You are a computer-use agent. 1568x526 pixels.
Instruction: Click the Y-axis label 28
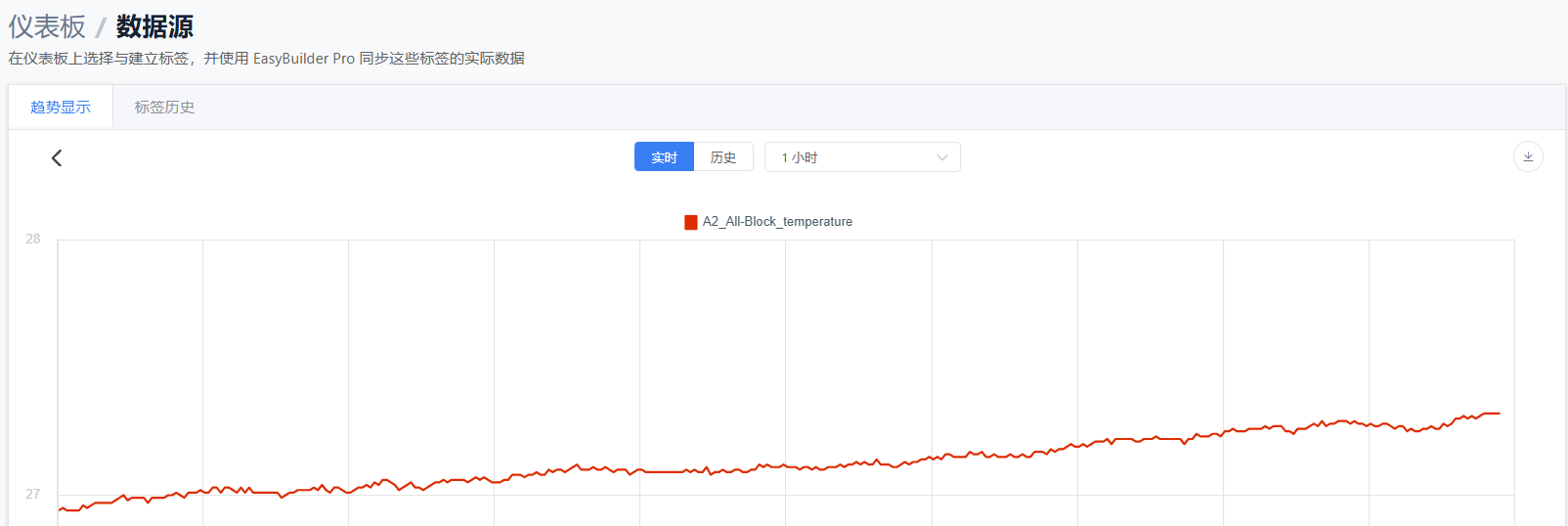33,239
